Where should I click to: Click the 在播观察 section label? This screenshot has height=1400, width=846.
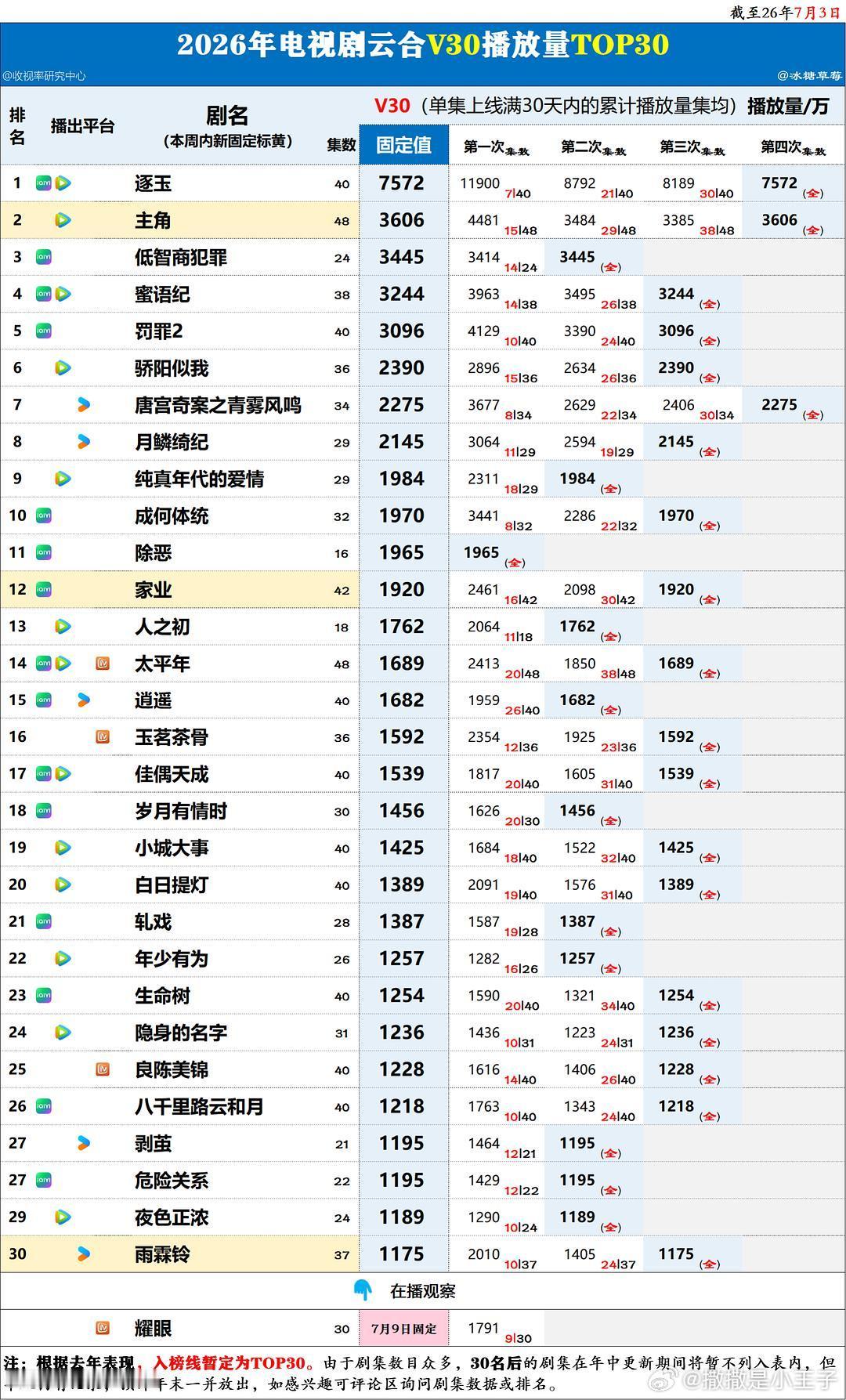click(423, 1291)
